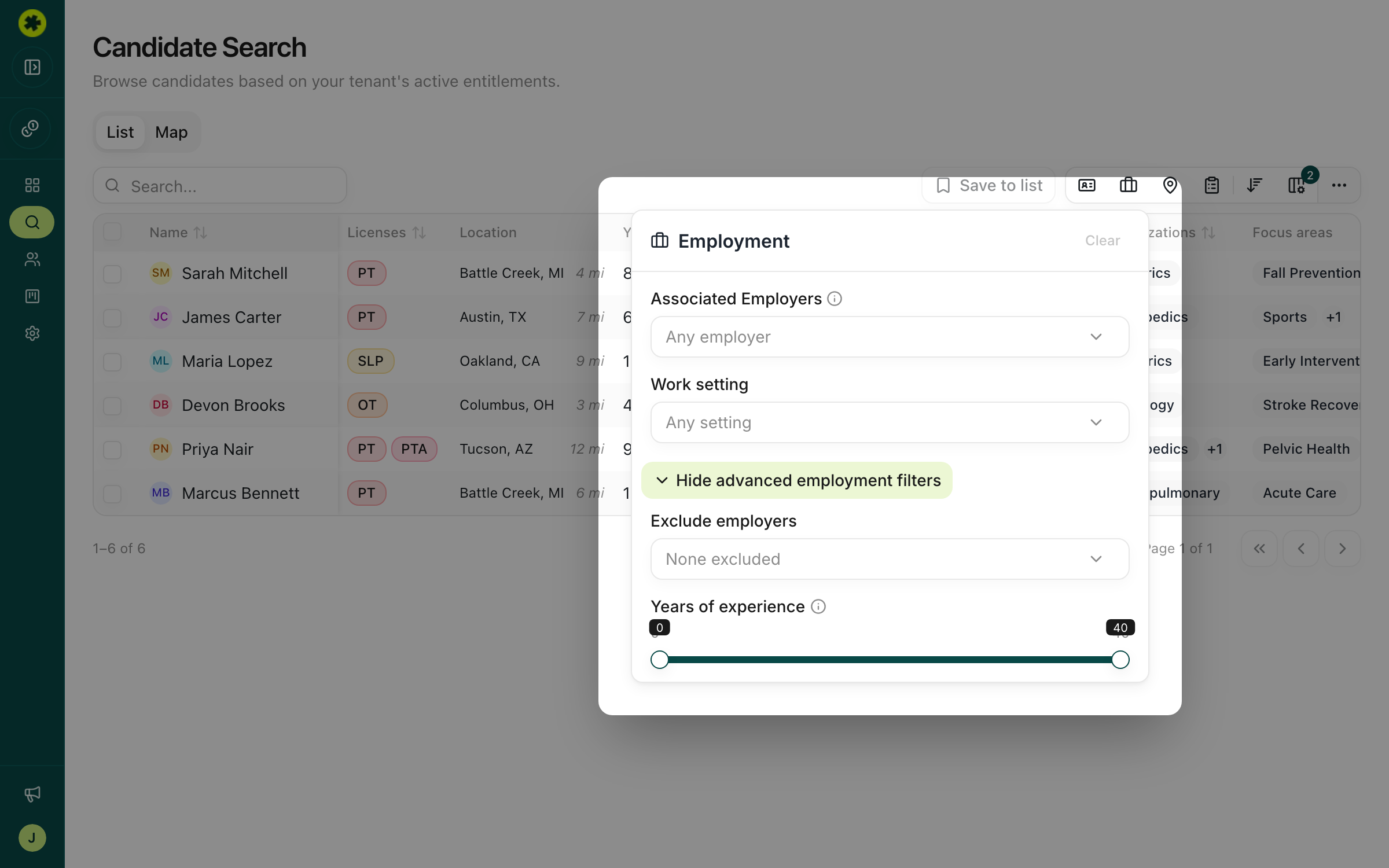This screenshot has width=1389, height=868.
Task: Open the more options ellipsis menu
Action: pyautogui.click(x=1339, y=185)
